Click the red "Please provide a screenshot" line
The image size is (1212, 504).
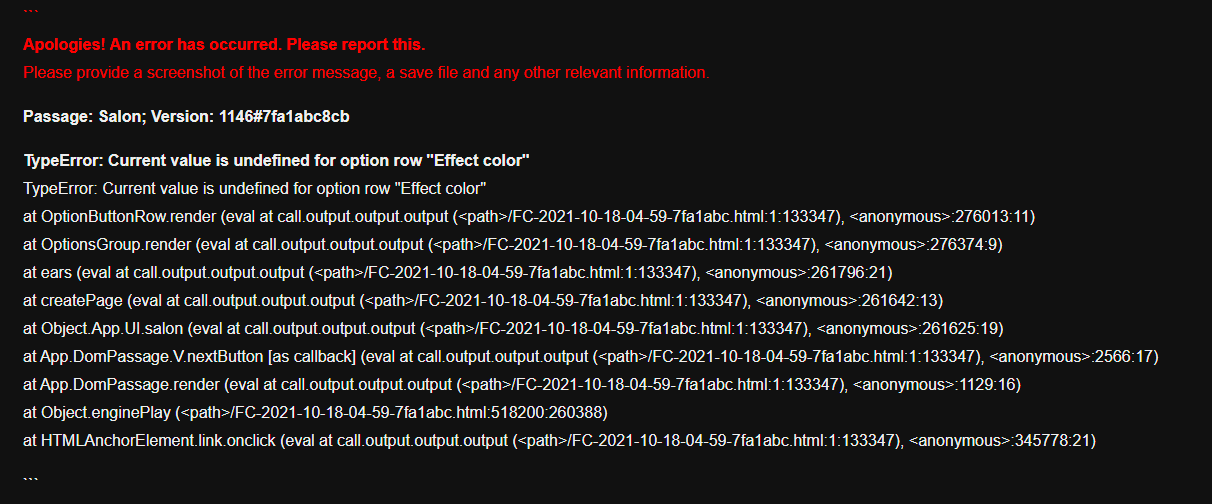[366, 73]
